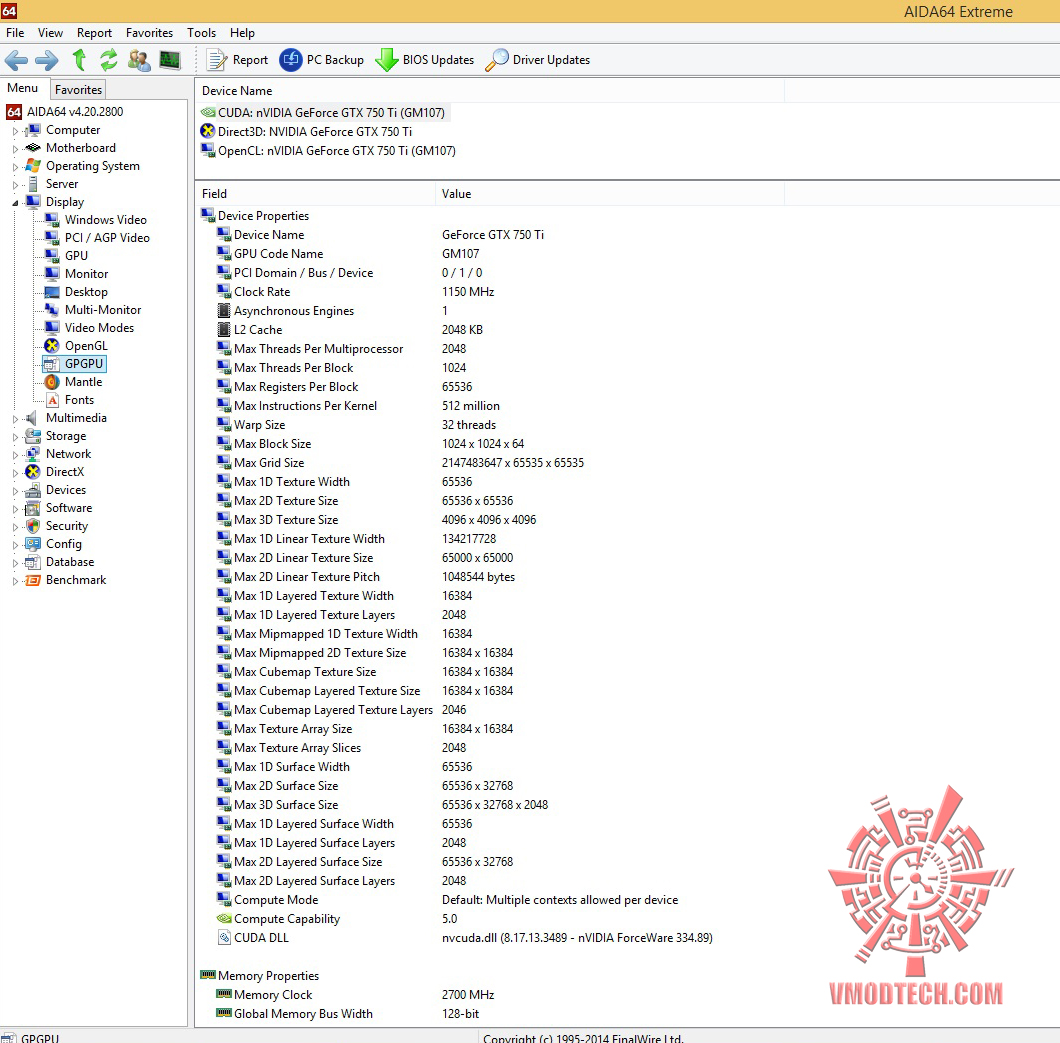Click the Field column header
The width and height of the screenshot is (1060, 1043).
pyautogui.click(x=315, y=194)
